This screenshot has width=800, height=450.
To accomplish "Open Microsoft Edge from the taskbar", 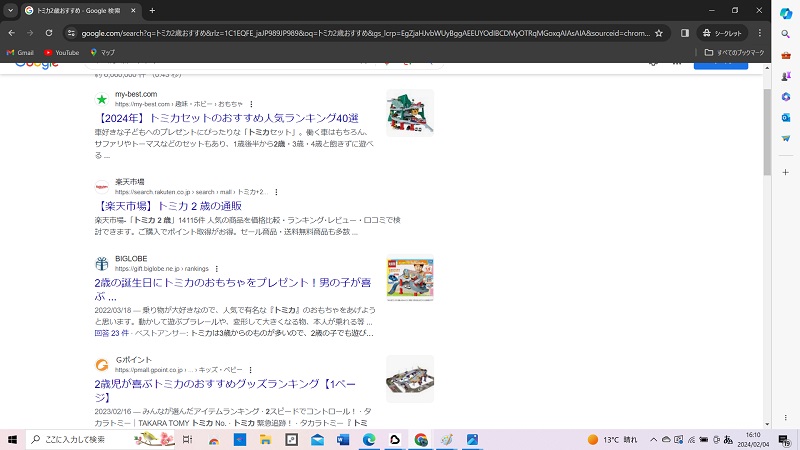I will 369,439.
